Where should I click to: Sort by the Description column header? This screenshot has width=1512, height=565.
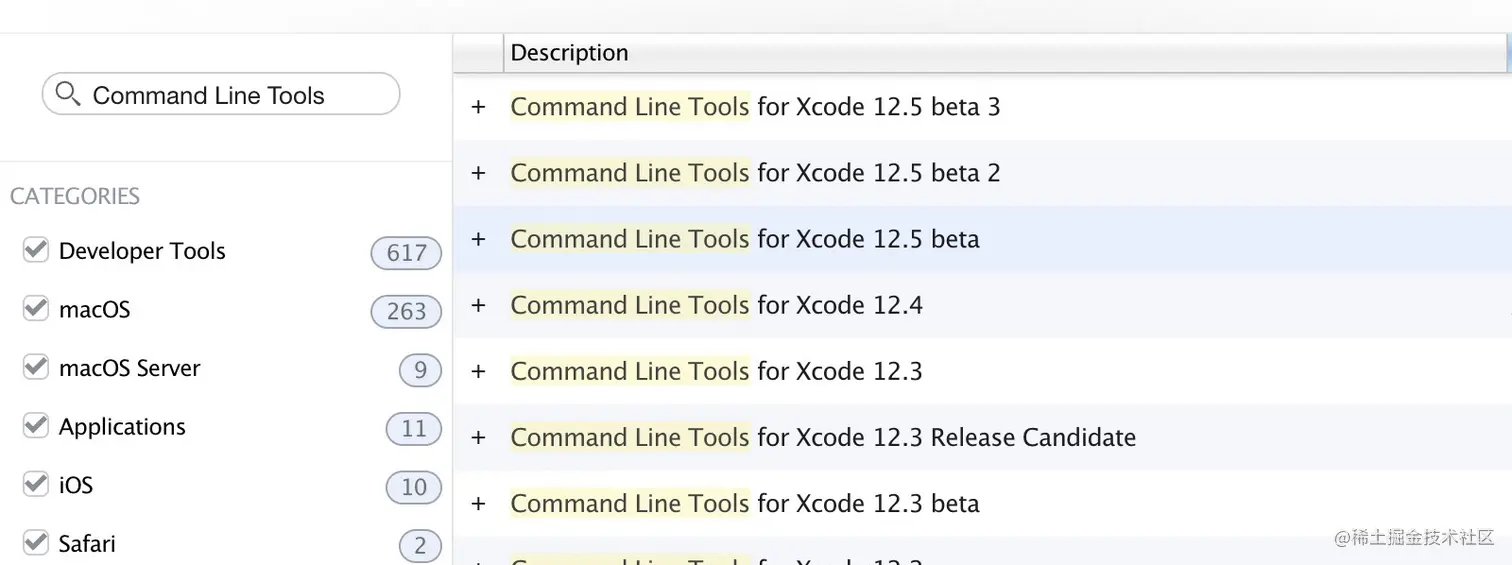coord(569,53)
